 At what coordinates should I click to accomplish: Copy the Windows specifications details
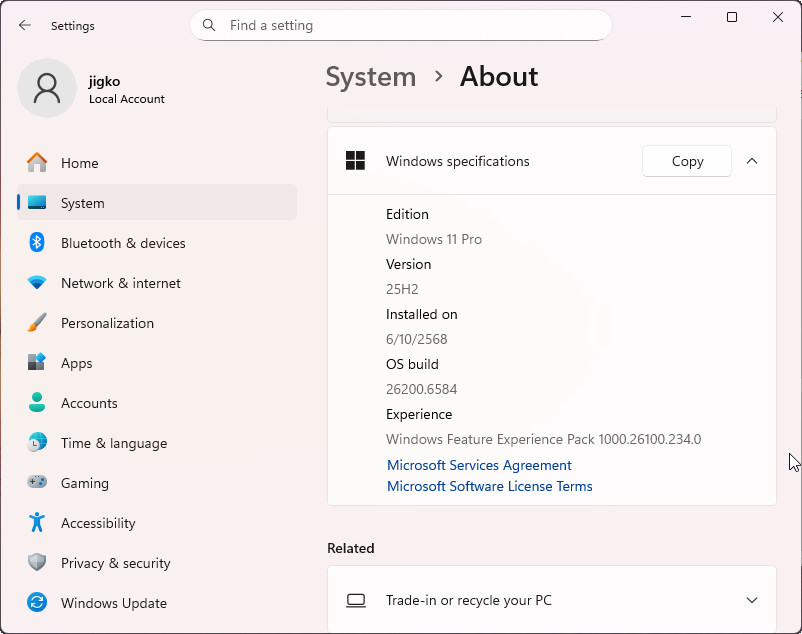tap(686, 160)
